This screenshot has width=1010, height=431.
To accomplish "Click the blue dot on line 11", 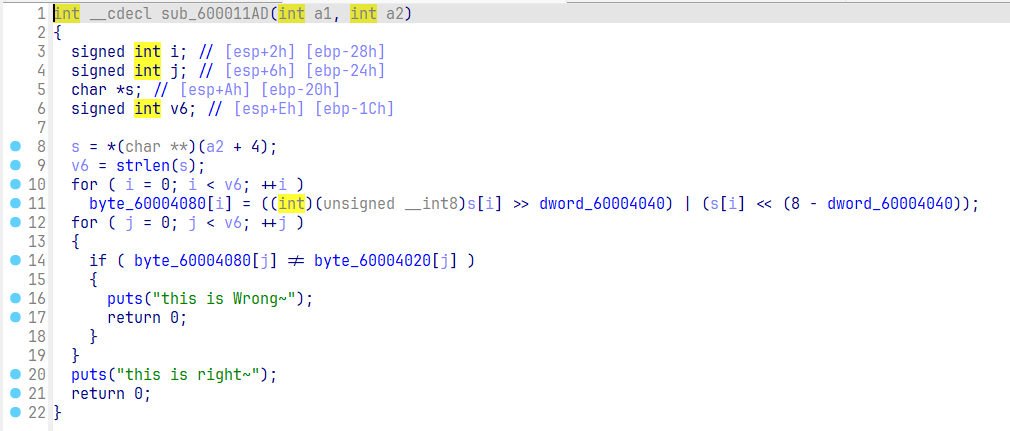I will (14, 204).
